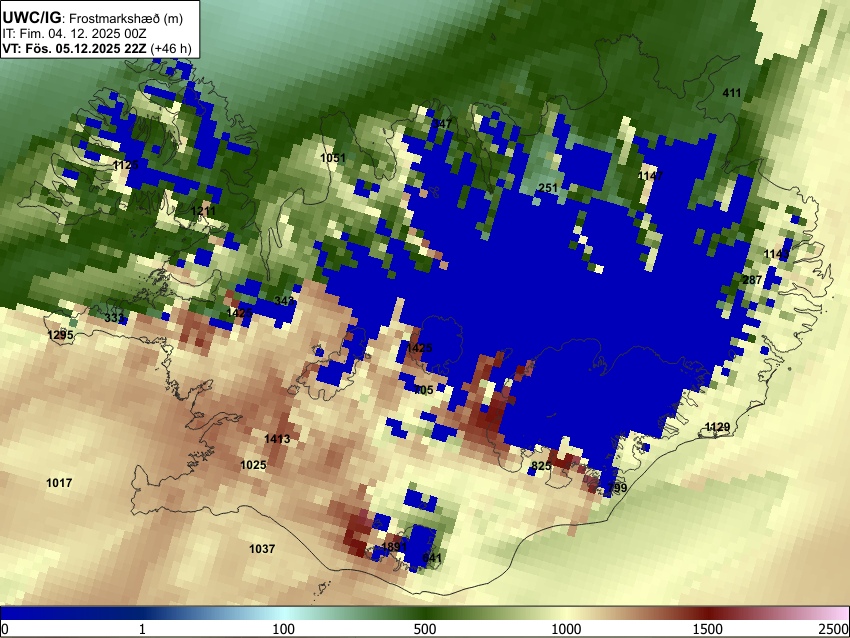Click the map value 1025
The image size is (850, 638).
[253, 465]
